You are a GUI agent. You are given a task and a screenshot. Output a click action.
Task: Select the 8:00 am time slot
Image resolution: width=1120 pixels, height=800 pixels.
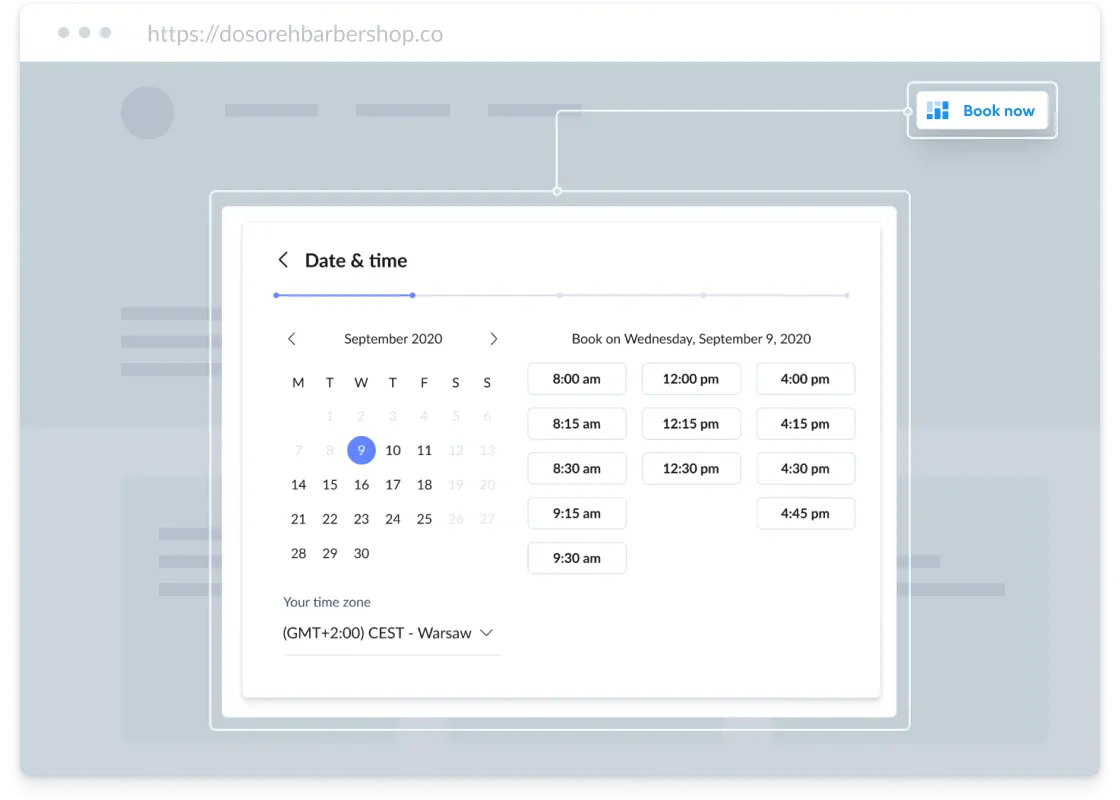[x=576, y=379]
